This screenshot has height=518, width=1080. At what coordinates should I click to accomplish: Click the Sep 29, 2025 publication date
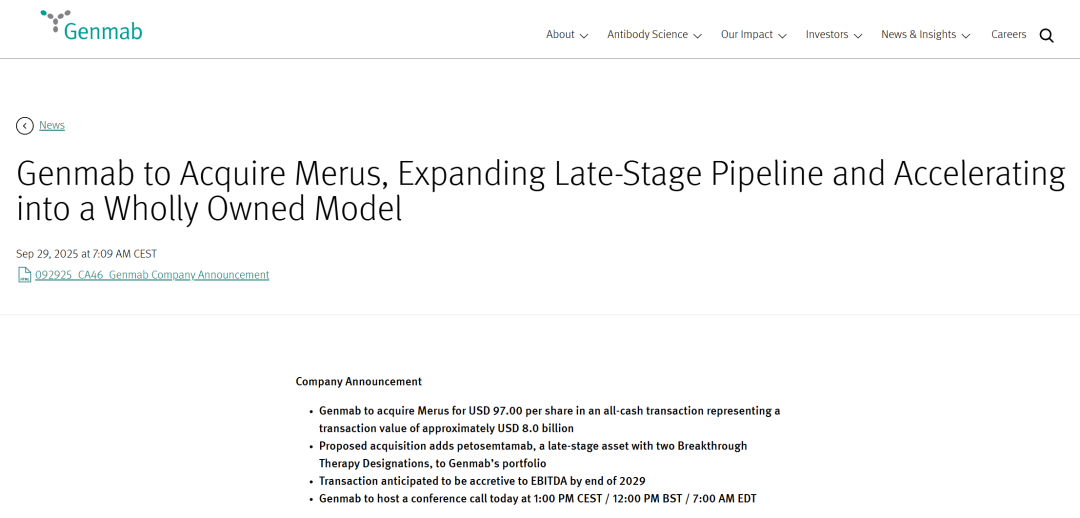pos(86,254)
